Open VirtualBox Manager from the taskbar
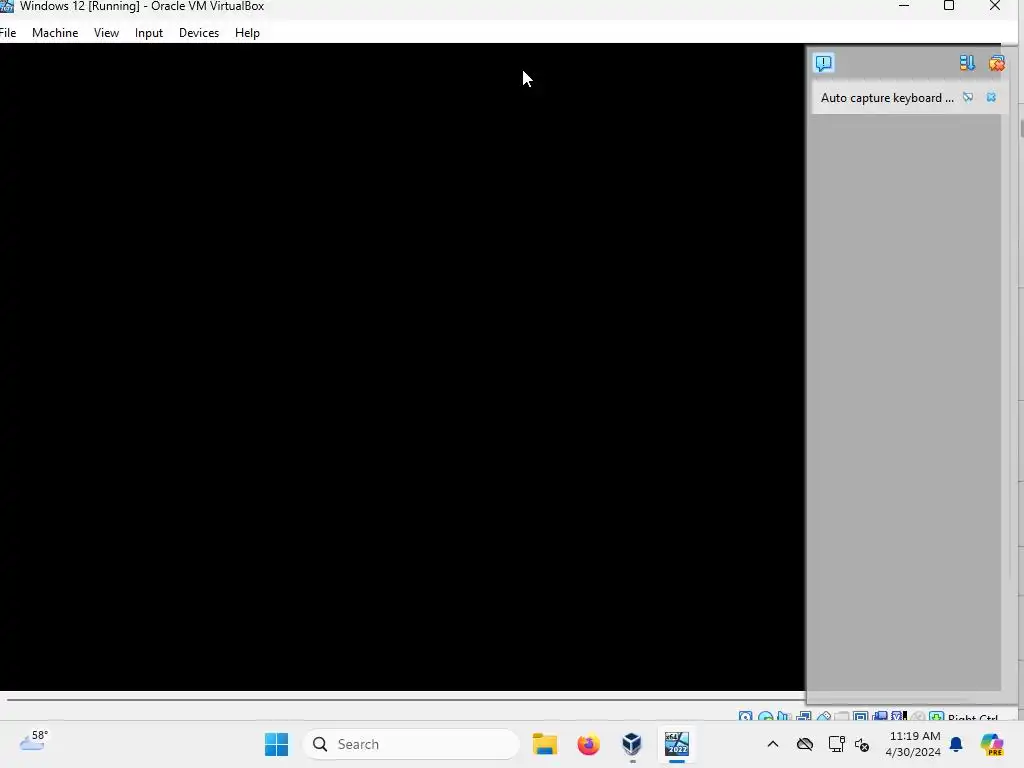 pos(632,744)
